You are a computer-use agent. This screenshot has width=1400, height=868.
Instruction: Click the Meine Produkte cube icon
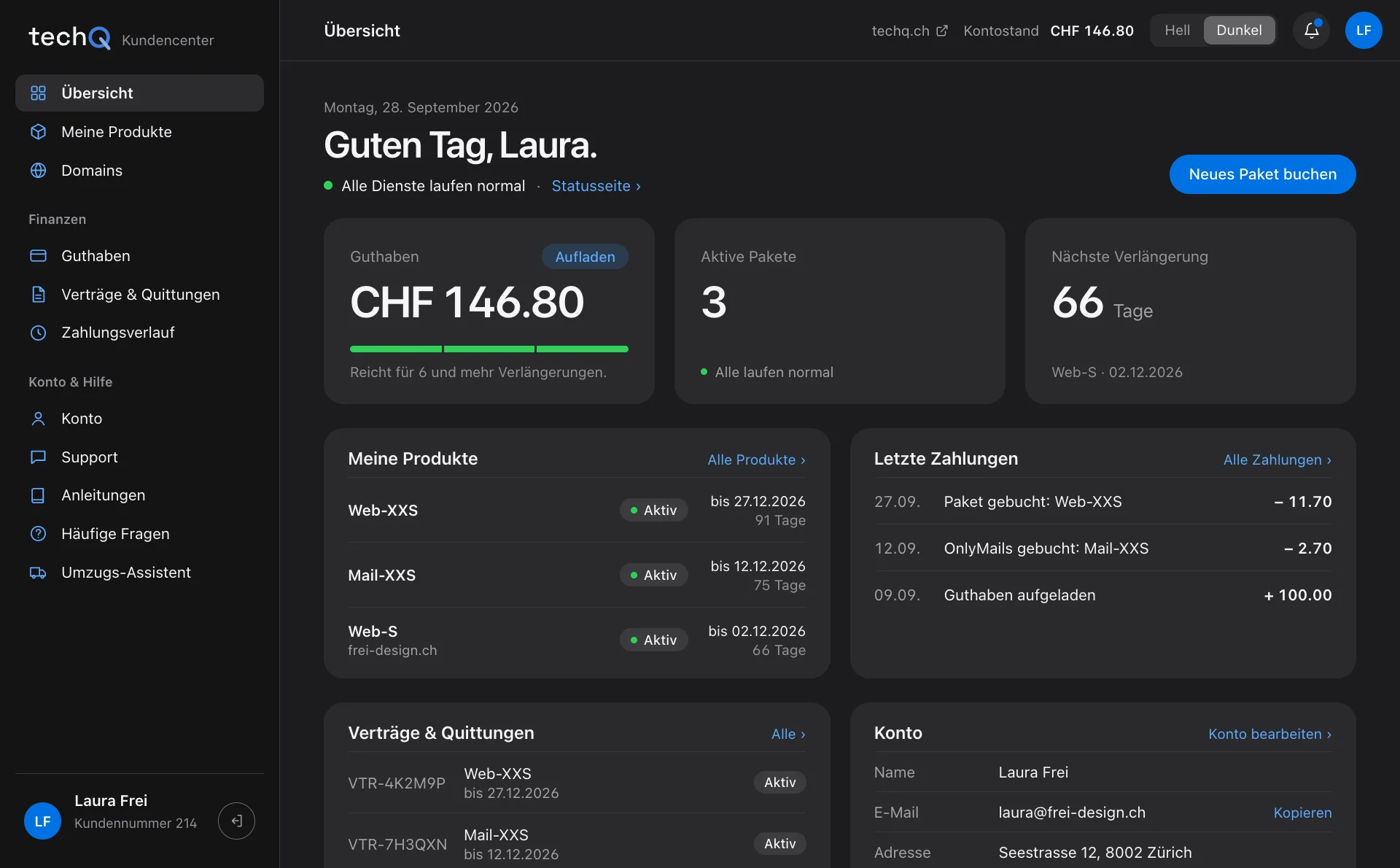tap(38, 132)
